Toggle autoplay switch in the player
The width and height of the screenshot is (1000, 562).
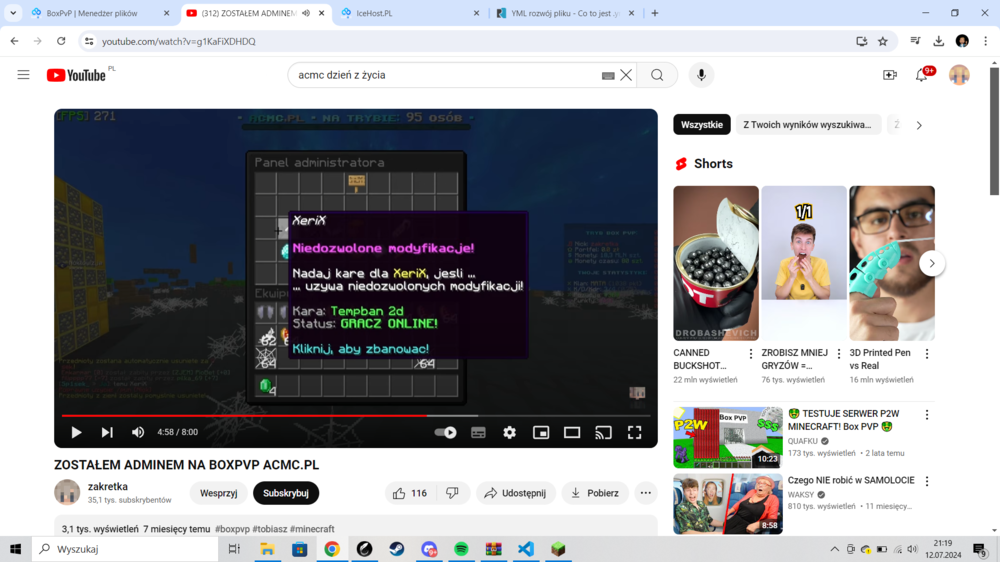tap(445, 433)
